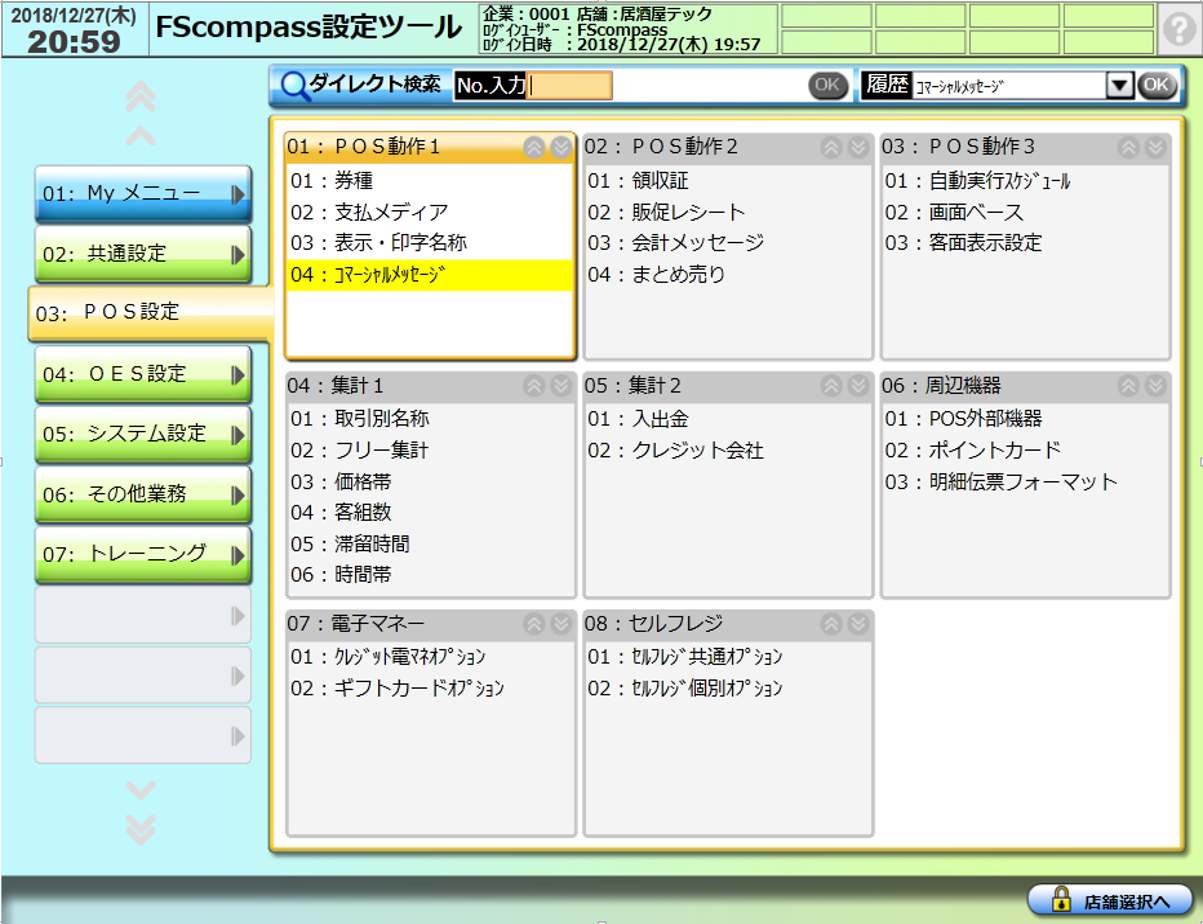Open 06：時間帯 setting
This screenshot has height=924, width=1203.
tap(430, 575)
